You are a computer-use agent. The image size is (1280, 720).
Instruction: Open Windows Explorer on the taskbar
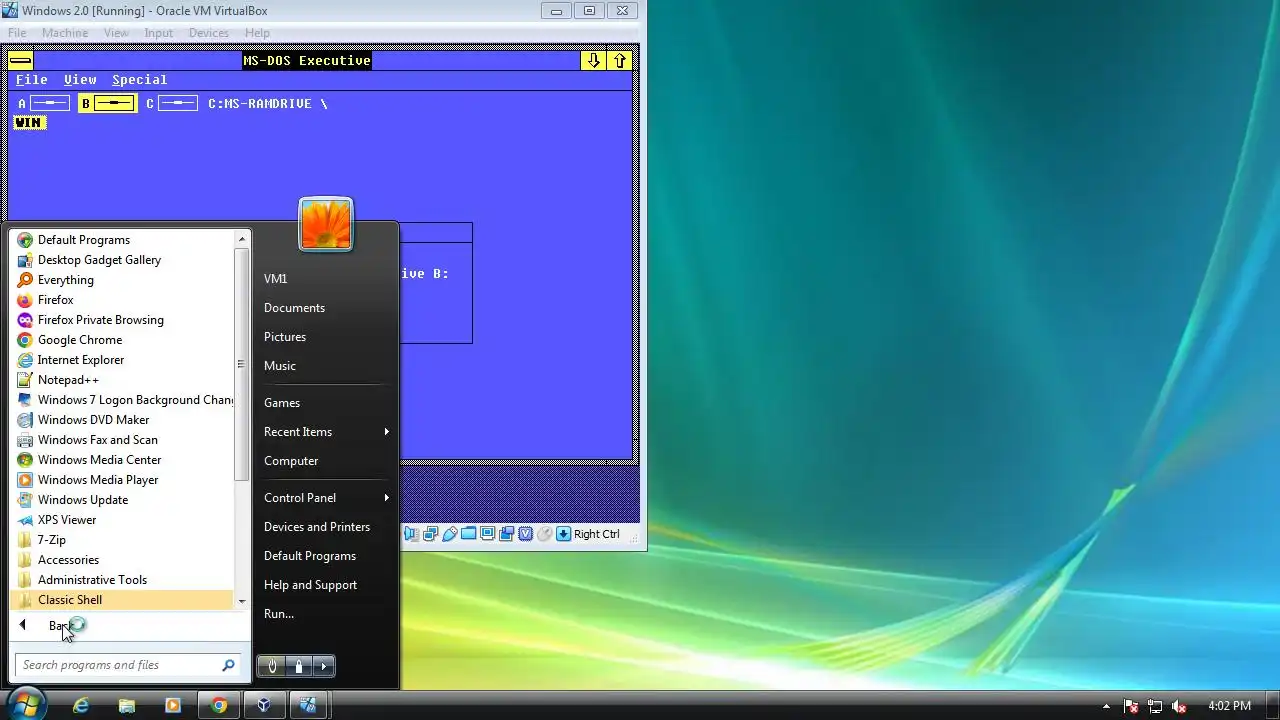(x=127, y=705)
